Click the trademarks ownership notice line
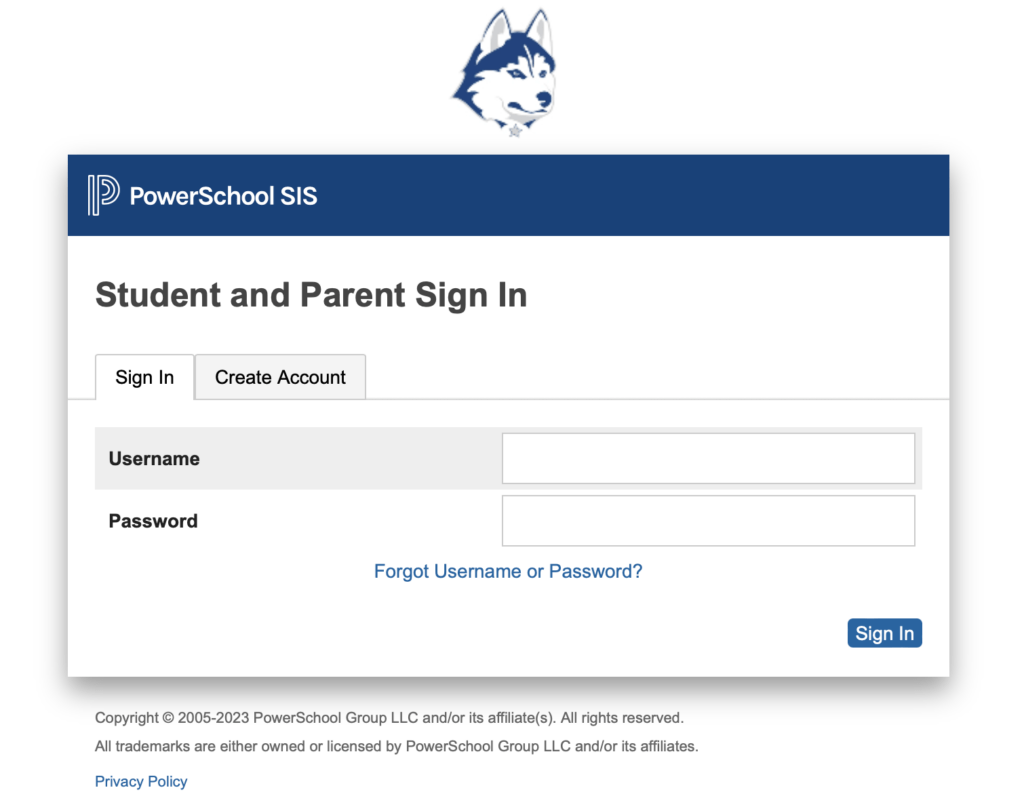1024x811 pixels. pyautogui.click(x=396, y=746)
